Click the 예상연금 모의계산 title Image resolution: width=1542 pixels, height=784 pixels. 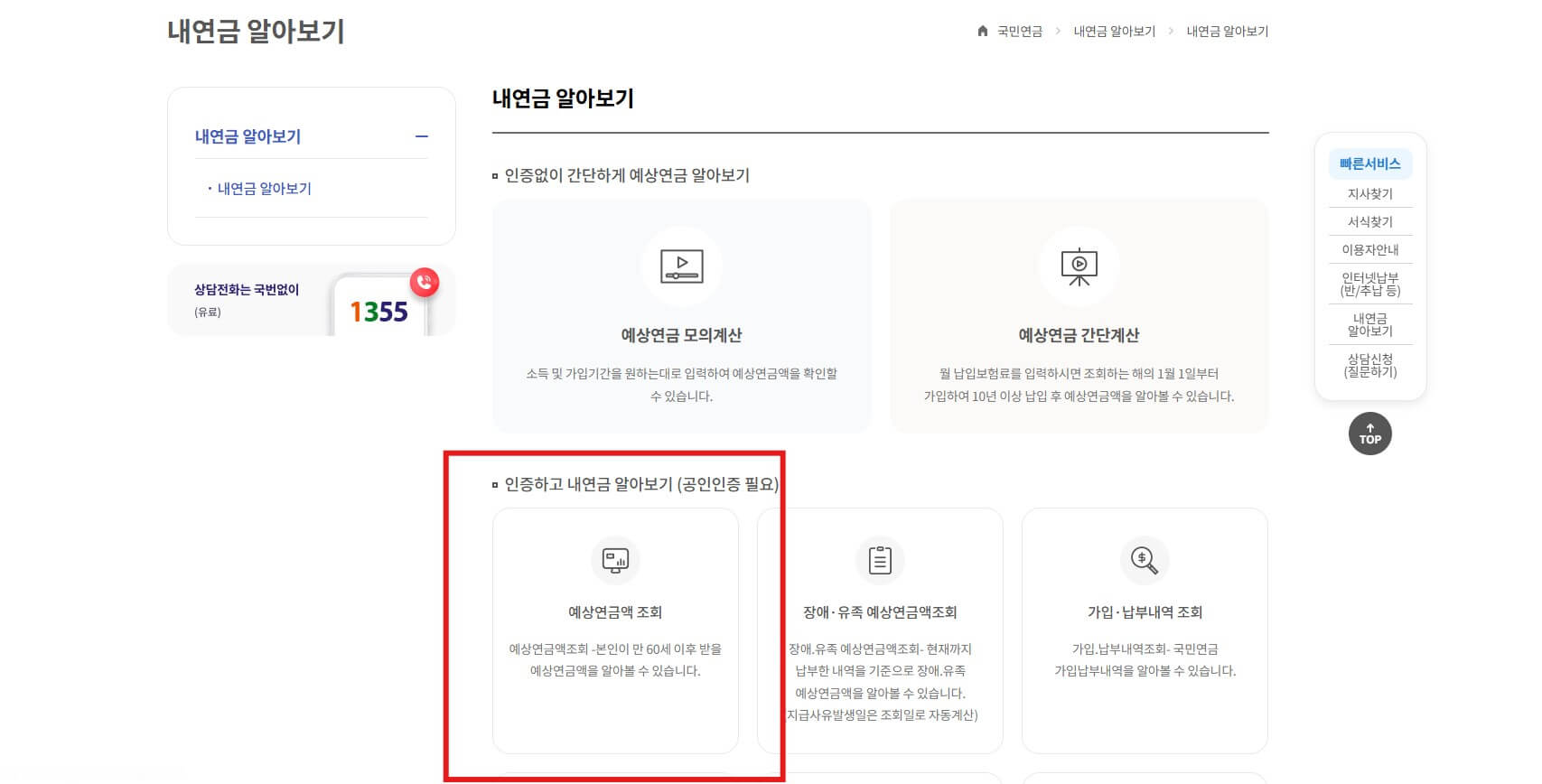click(681, 335)
